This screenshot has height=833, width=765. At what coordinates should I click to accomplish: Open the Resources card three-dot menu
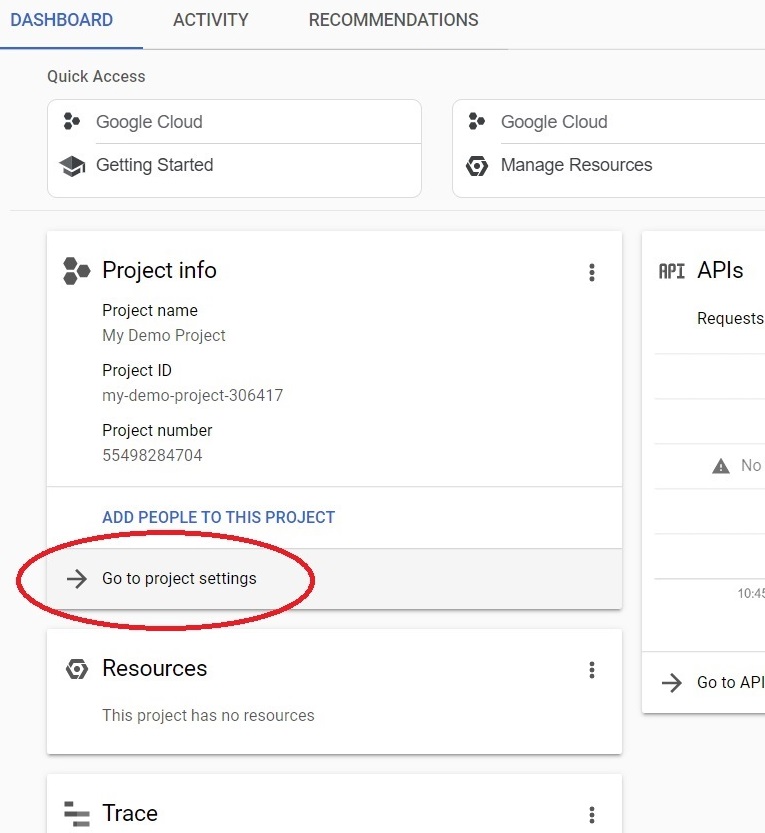tap(592, 670)
